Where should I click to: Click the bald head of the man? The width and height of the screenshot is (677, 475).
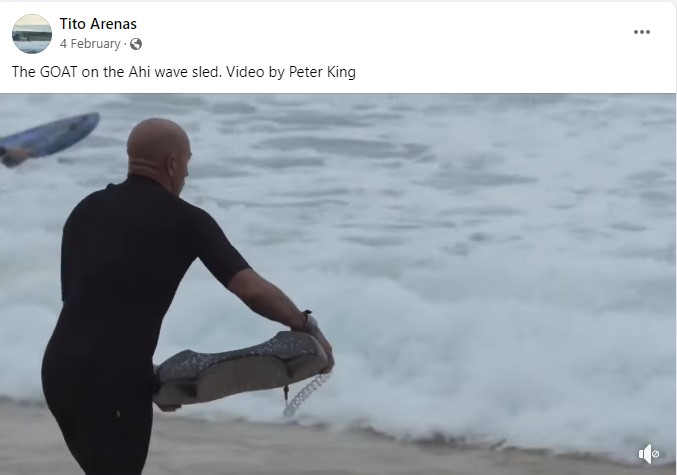pos(159,151)
